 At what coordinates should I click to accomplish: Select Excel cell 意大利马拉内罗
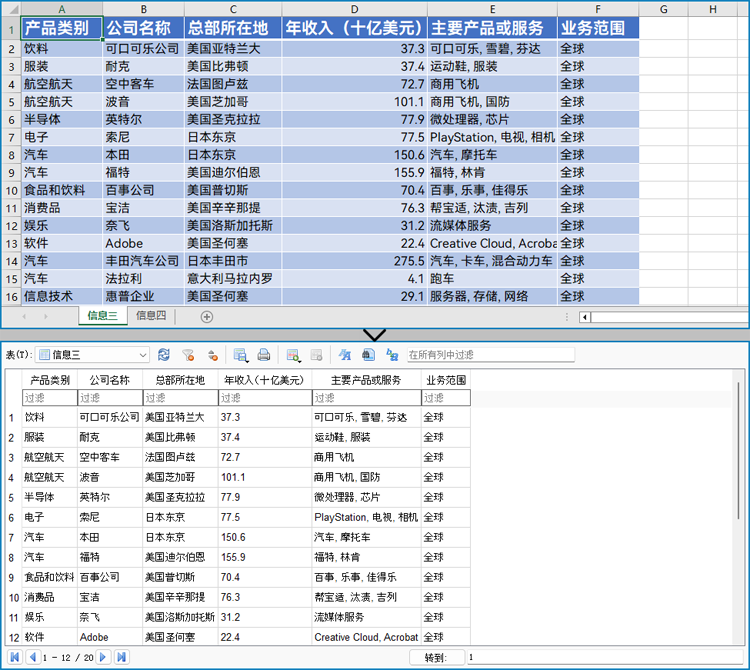point(233,279)
